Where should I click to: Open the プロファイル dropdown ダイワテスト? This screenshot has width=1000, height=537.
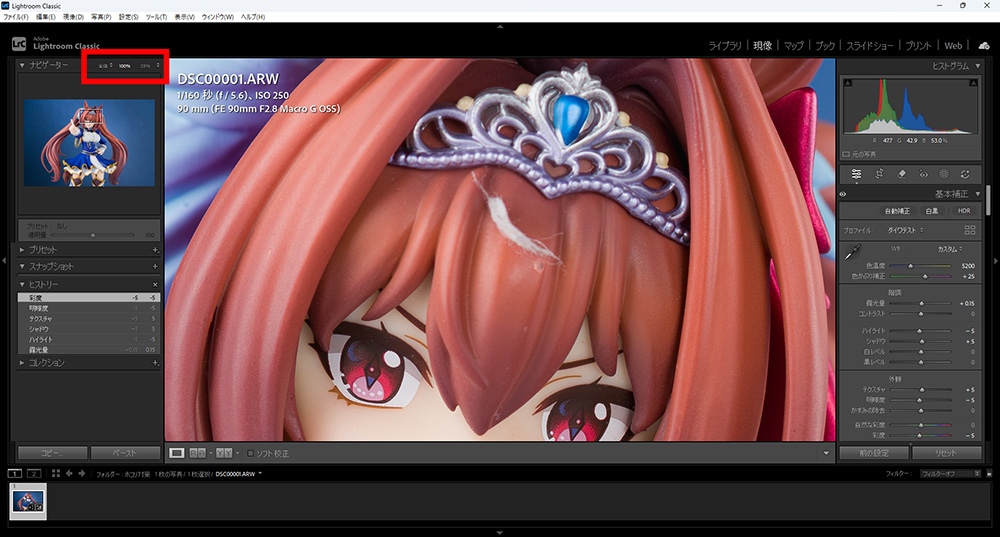(905, 230)
